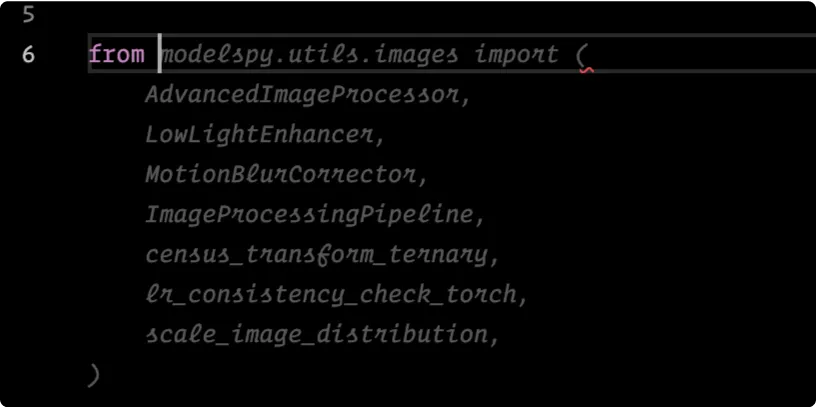Click scale_image_distribution in the suggestion
The width and height of the screenshot is (816, 407).
click(x=316, y=335)
